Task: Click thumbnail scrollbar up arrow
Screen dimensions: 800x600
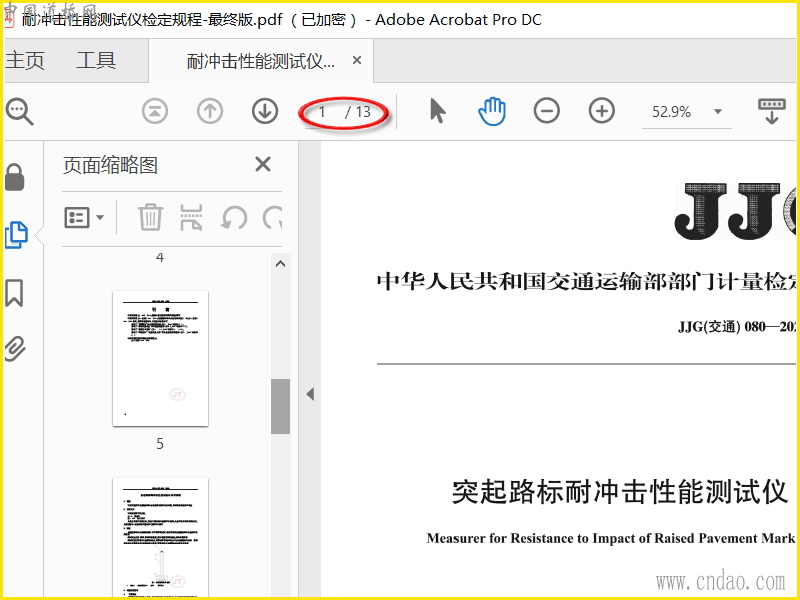Action: [x=280, y=264]
